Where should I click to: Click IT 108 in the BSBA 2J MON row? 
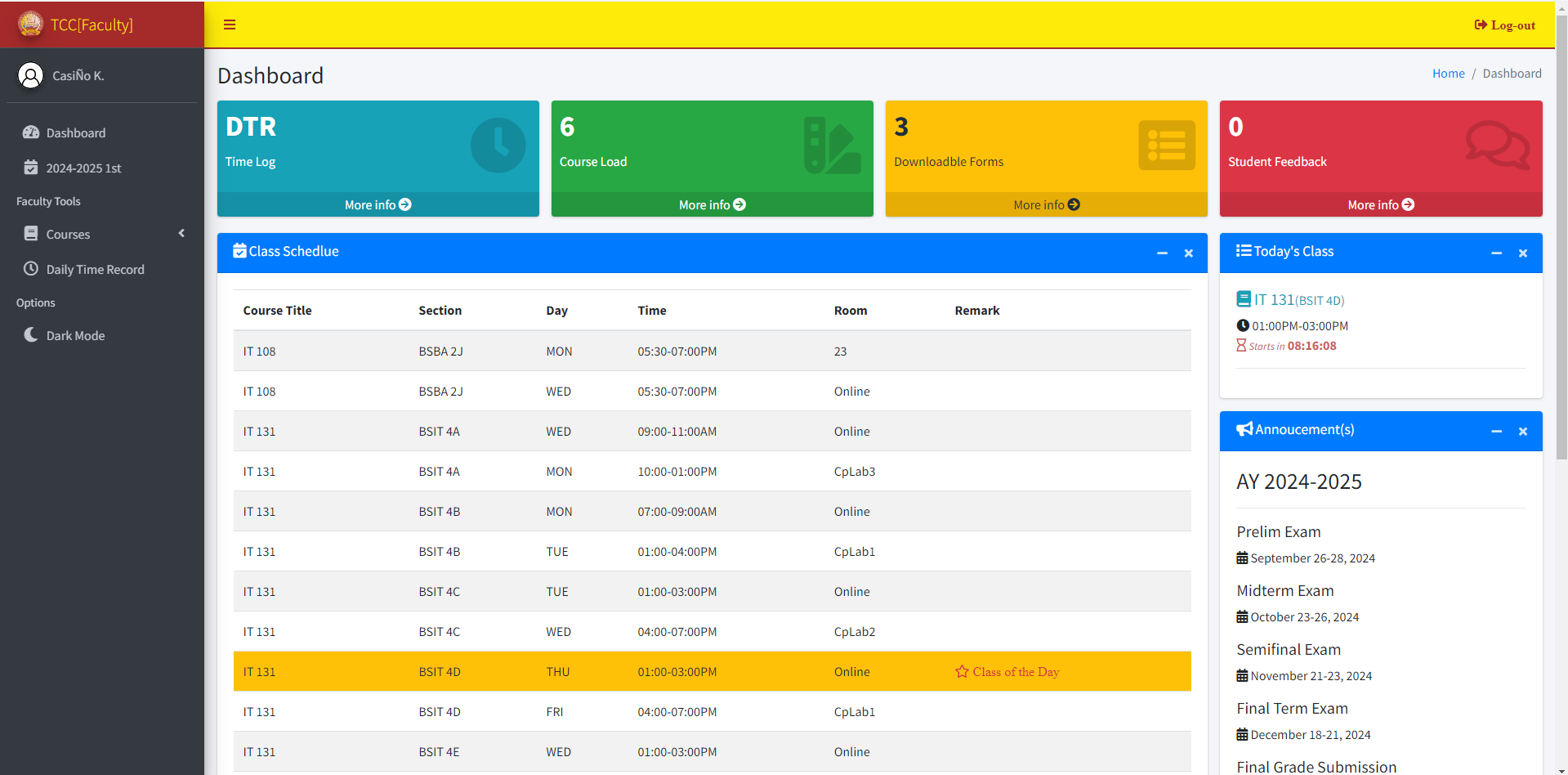click(259, 352)
